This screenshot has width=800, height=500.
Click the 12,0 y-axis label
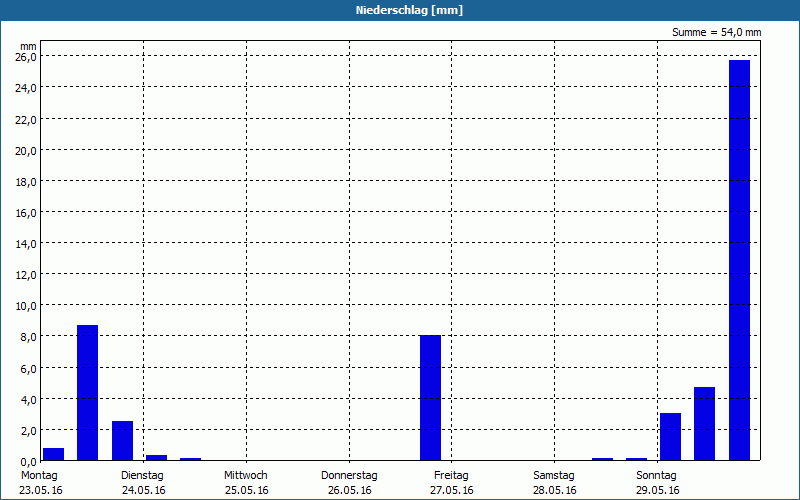[26, 276]
